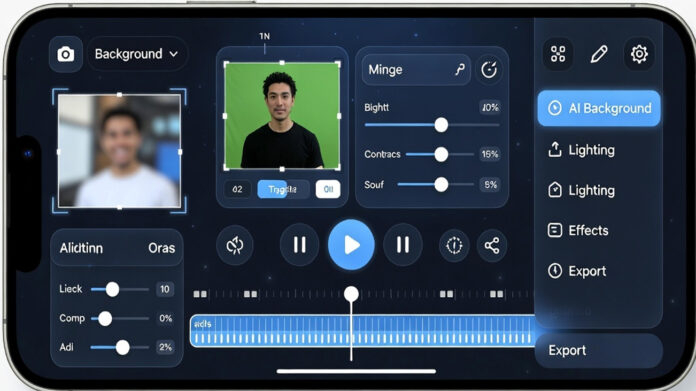696x391 pixels.
Task: Click the green screen portrait thumbnail
Action: tap(282, 115)
